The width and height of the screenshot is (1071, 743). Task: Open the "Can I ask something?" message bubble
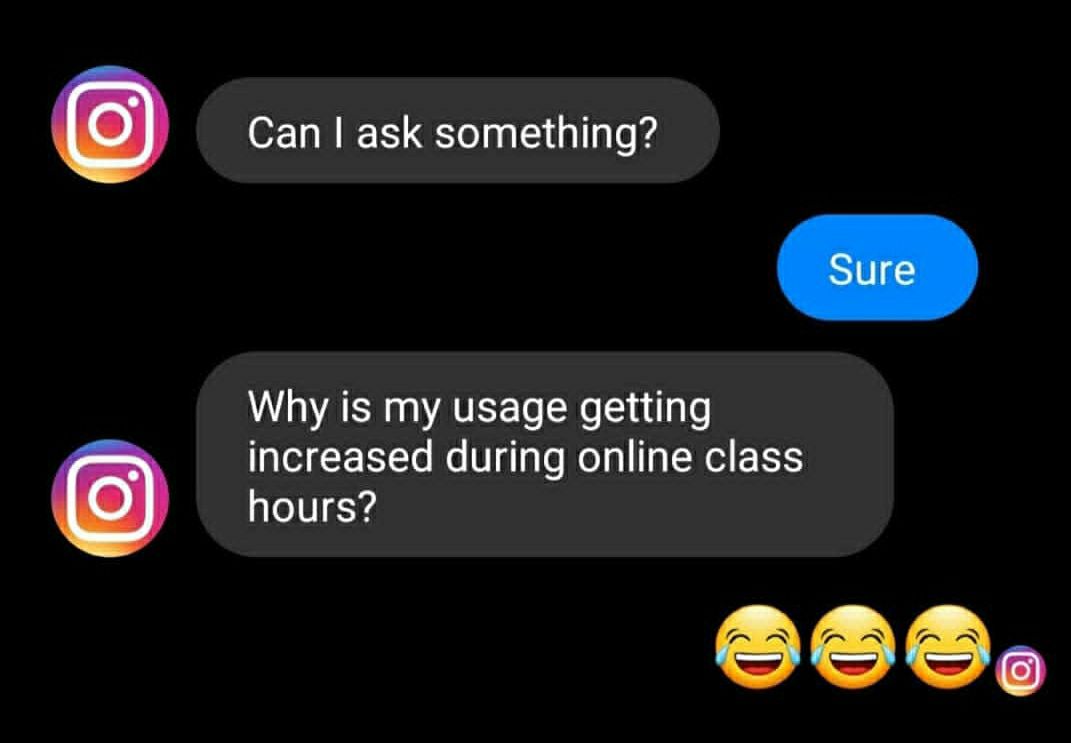458,130
